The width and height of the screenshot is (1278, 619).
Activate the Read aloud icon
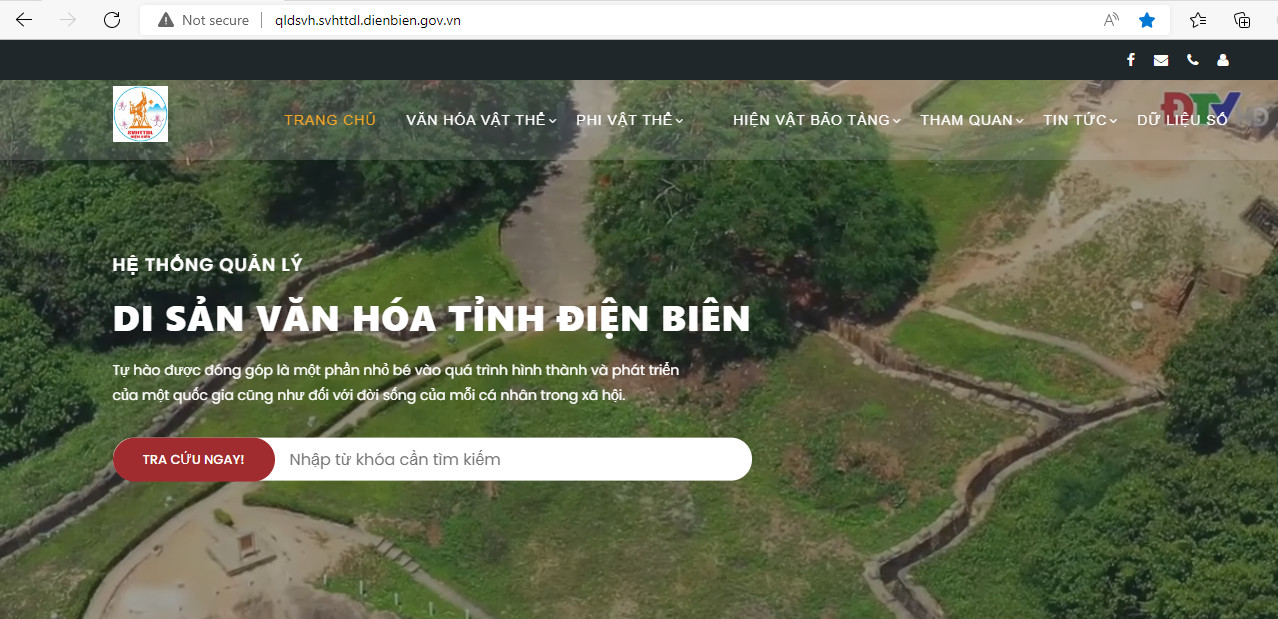(x=1111, y=20)
